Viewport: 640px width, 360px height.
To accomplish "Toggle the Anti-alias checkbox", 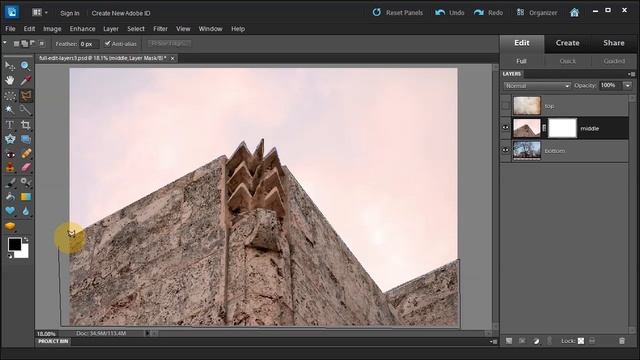I will click(x=107, y=43).
